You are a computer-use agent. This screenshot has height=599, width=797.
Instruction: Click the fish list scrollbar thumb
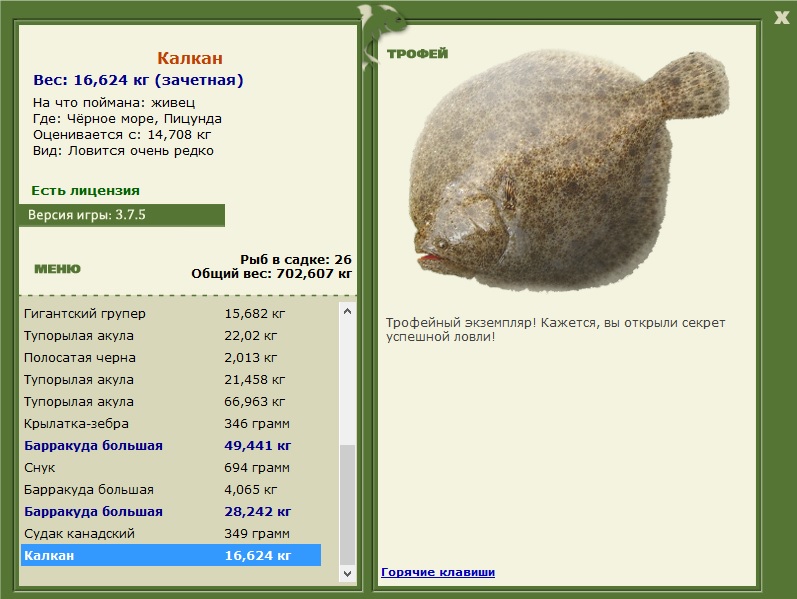[347, 504]
